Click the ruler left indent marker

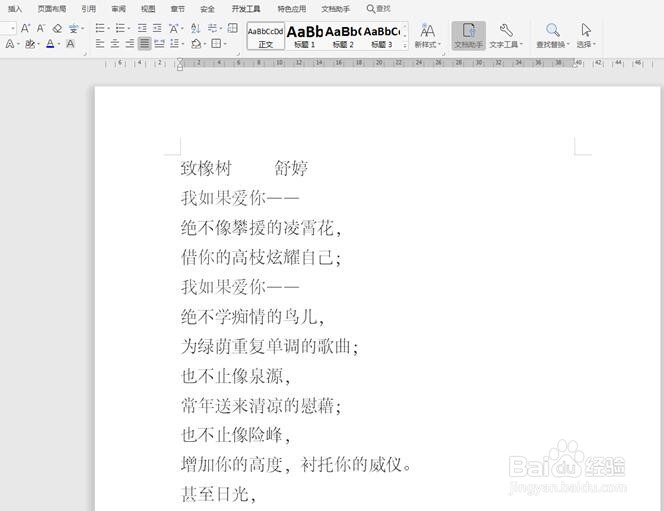tap(180, 64)
